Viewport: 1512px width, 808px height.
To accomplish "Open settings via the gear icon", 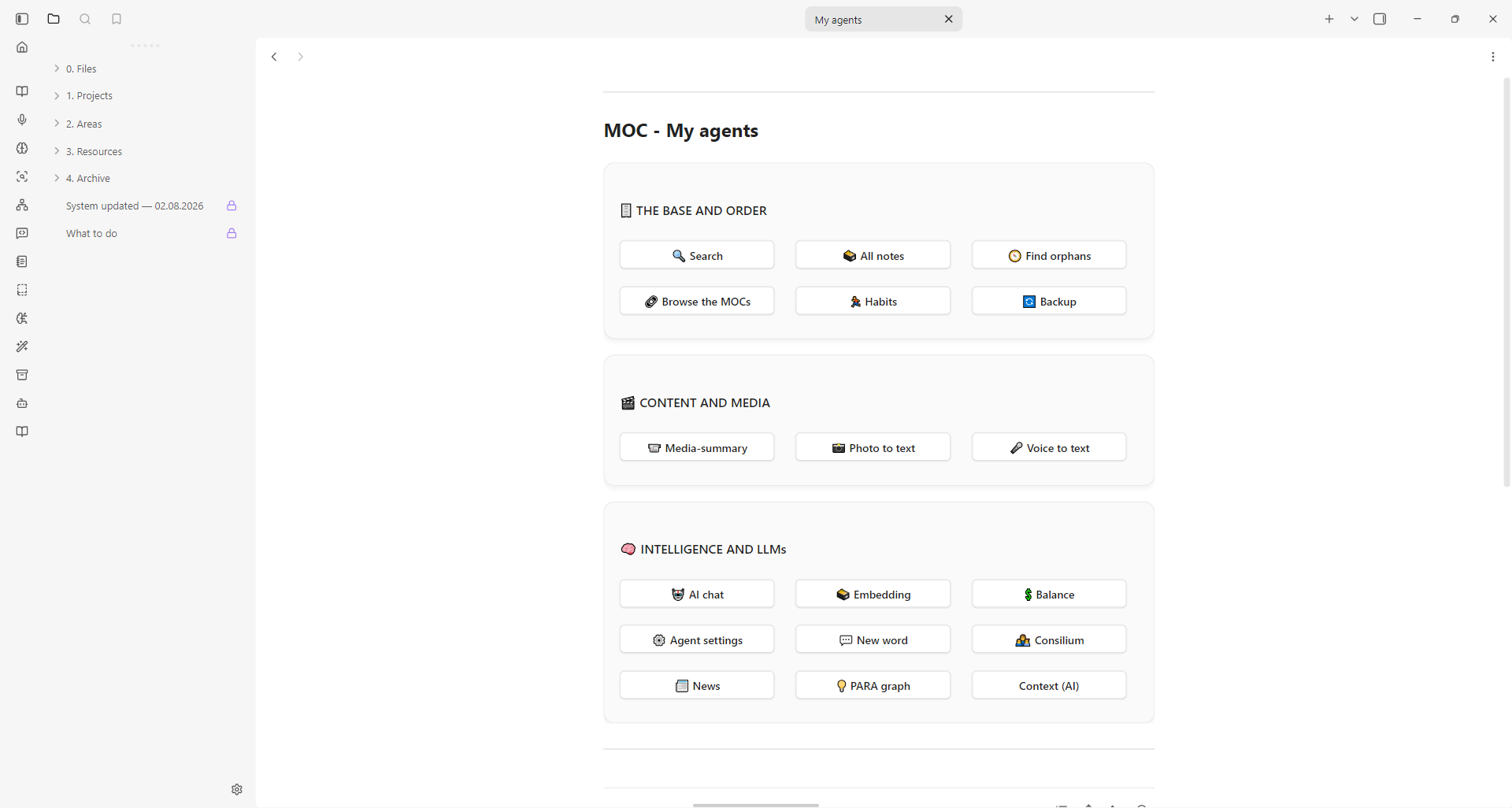I will [237, 789].
